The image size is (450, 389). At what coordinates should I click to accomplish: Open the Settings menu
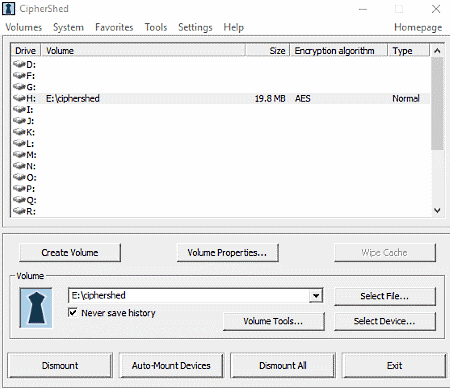point(195,27)
